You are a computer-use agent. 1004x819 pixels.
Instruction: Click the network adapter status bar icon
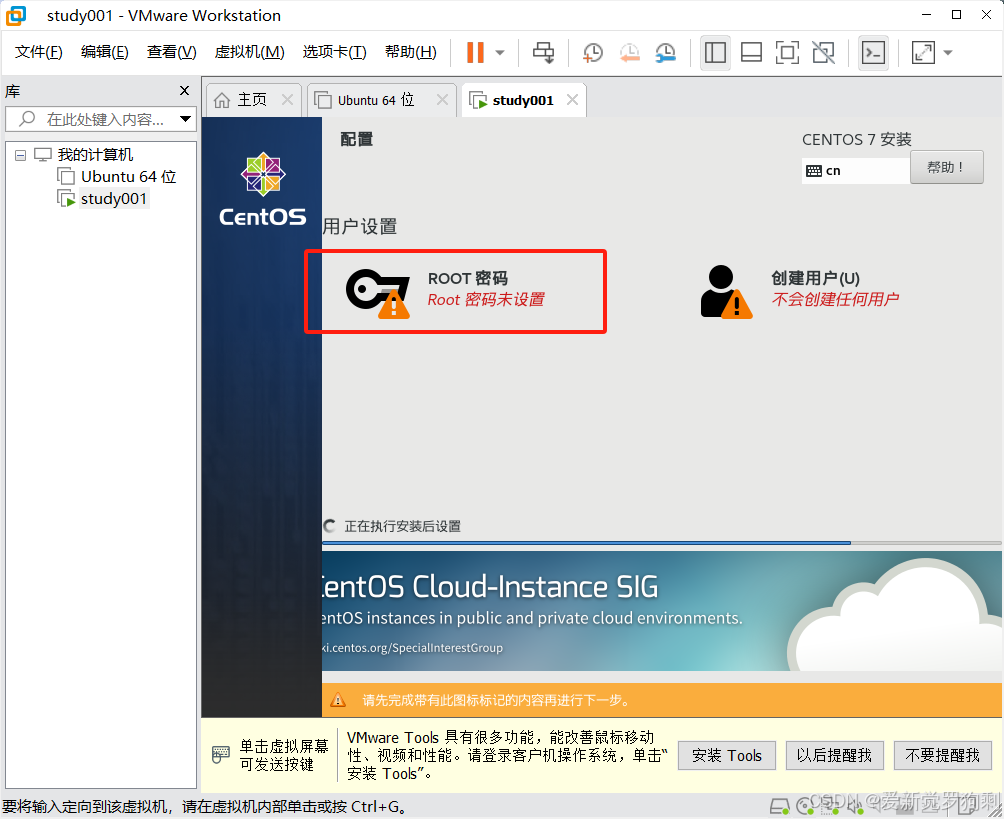tap(830, 807)
